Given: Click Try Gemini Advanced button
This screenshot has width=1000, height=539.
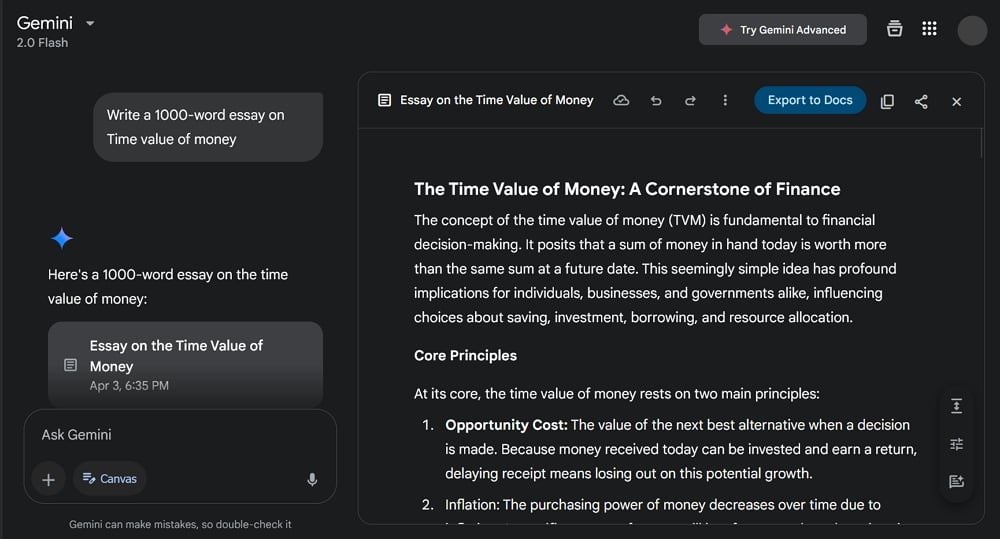Looking at the screenshot, I should (784, 30).
